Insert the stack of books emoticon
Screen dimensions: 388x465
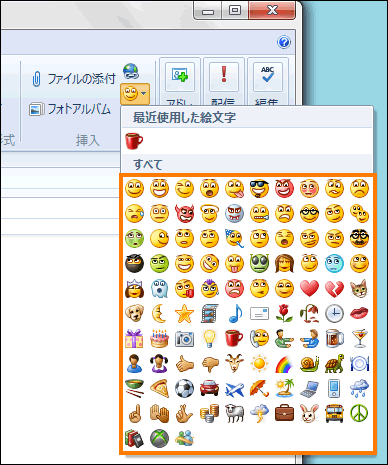(134, 438)
